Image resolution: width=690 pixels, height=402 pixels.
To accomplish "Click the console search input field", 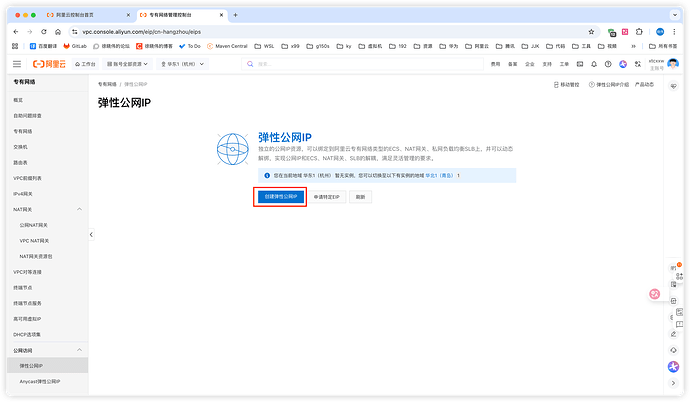I will 330,64.
